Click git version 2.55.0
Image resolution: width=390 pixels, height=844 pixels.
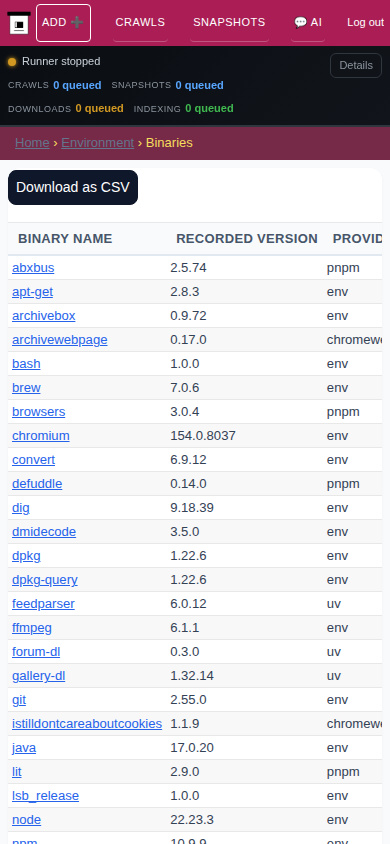[188, 700]
